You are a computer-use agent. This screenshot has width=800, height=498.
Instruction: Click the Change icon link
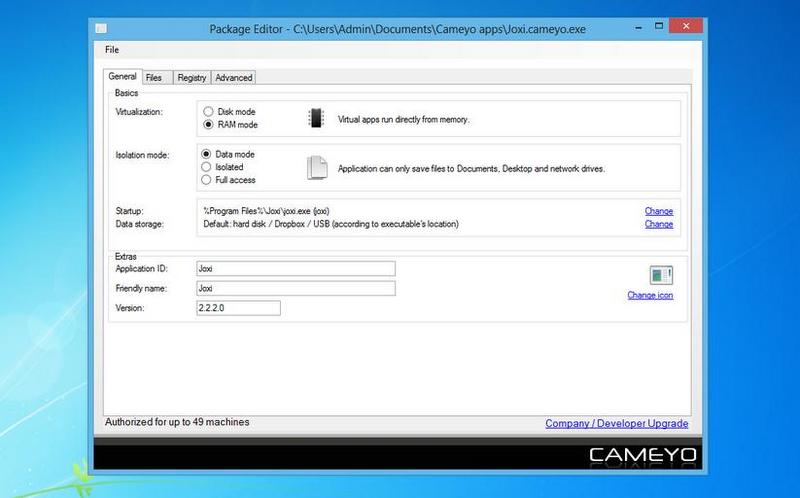(x=650, y=295)
